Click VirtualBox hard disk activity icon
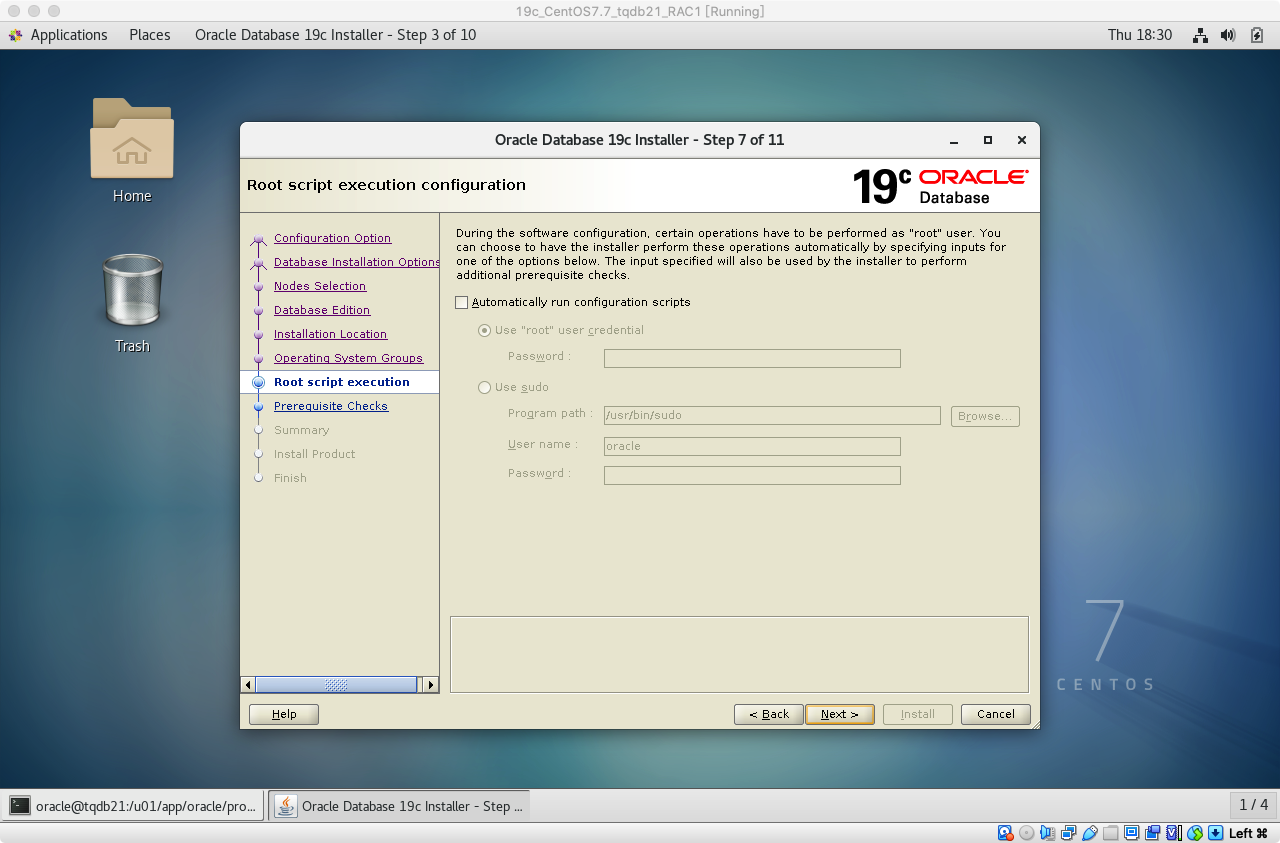Viewport: 1280px width, 843px height. pos(1005,833)
